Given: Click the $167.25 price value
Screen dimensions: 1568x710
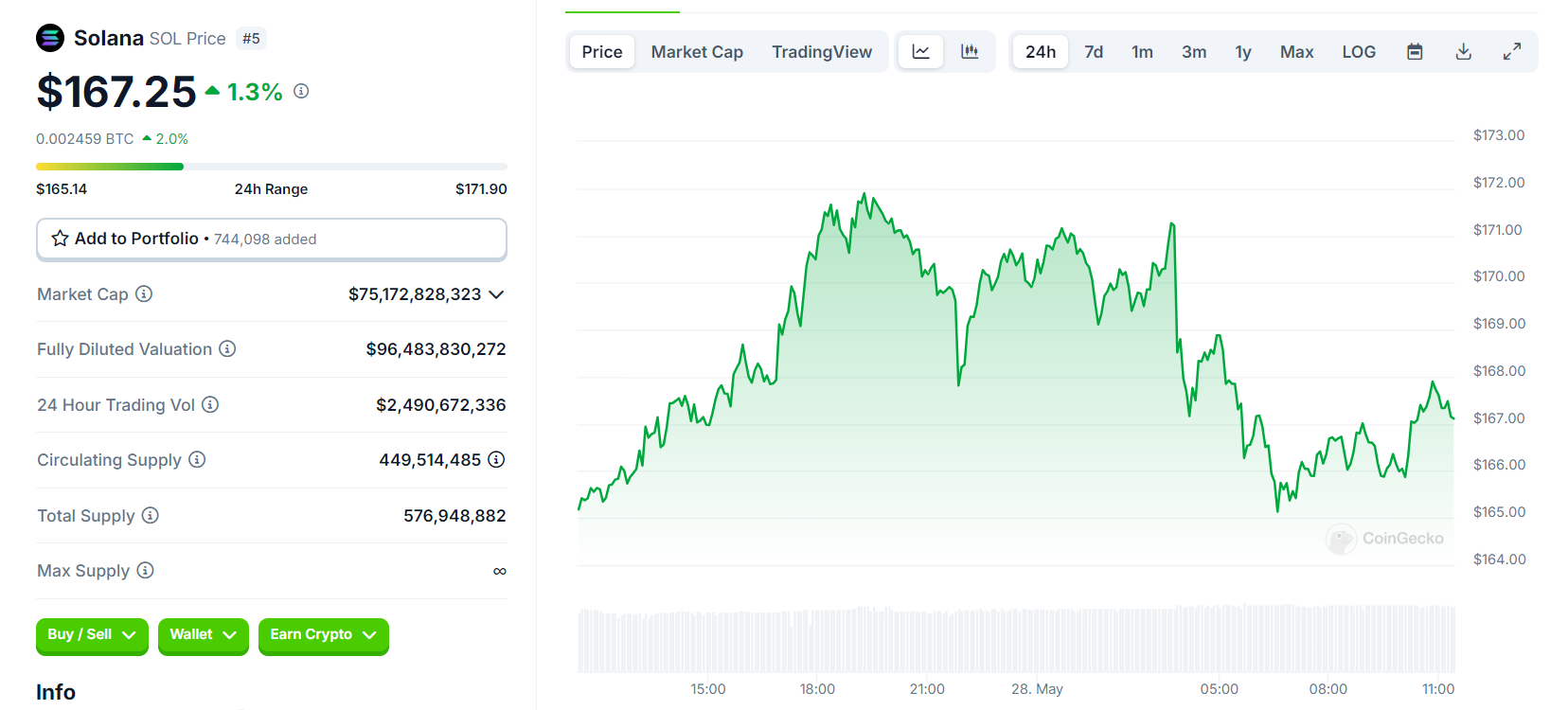Looking at the screenshot, I should click(x=116, y=92).
